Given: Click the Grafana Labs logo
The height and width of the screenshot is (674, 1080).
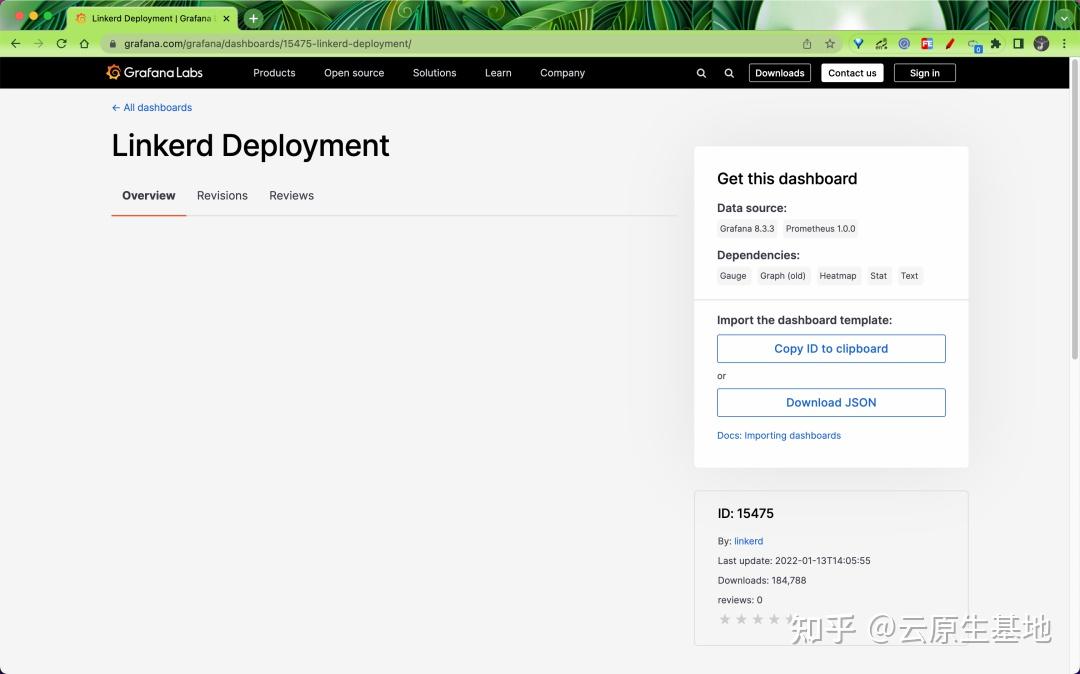Looking at the screenshot, I should pyautogui.click(x=154, y=72).
